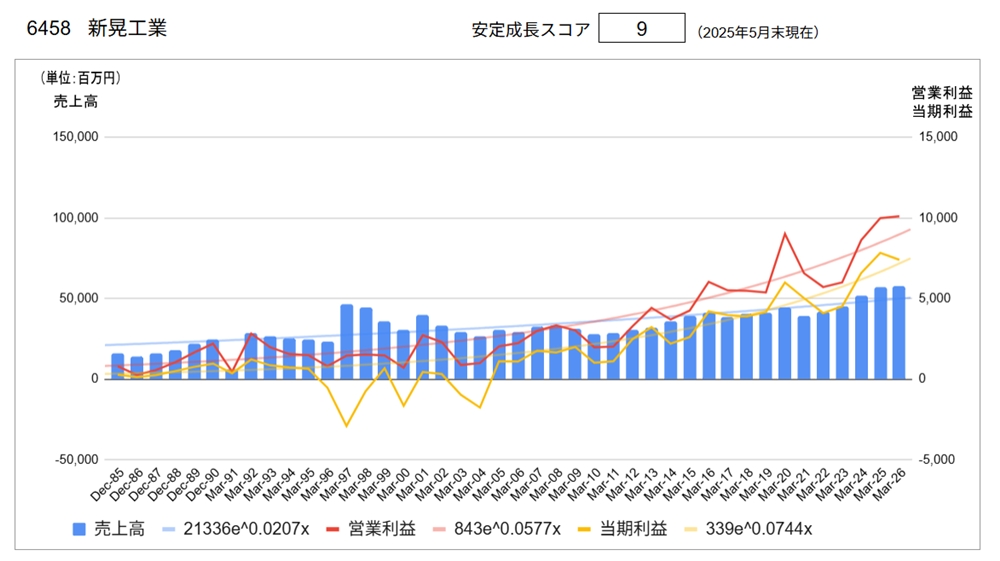
Task: Click the Mar-20 x-axis label
Action: point(774,485)
